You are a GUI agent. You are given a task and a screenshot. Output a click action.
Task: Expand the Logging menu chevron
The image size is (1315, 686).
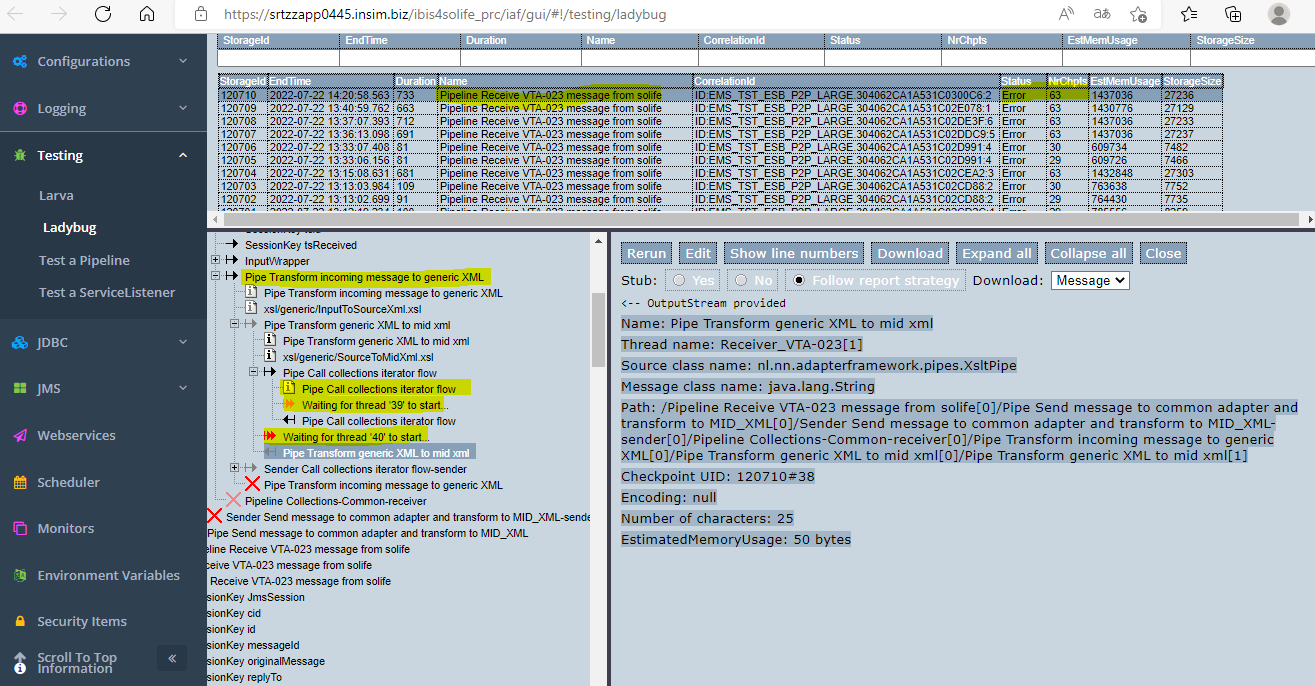point(183,108)
